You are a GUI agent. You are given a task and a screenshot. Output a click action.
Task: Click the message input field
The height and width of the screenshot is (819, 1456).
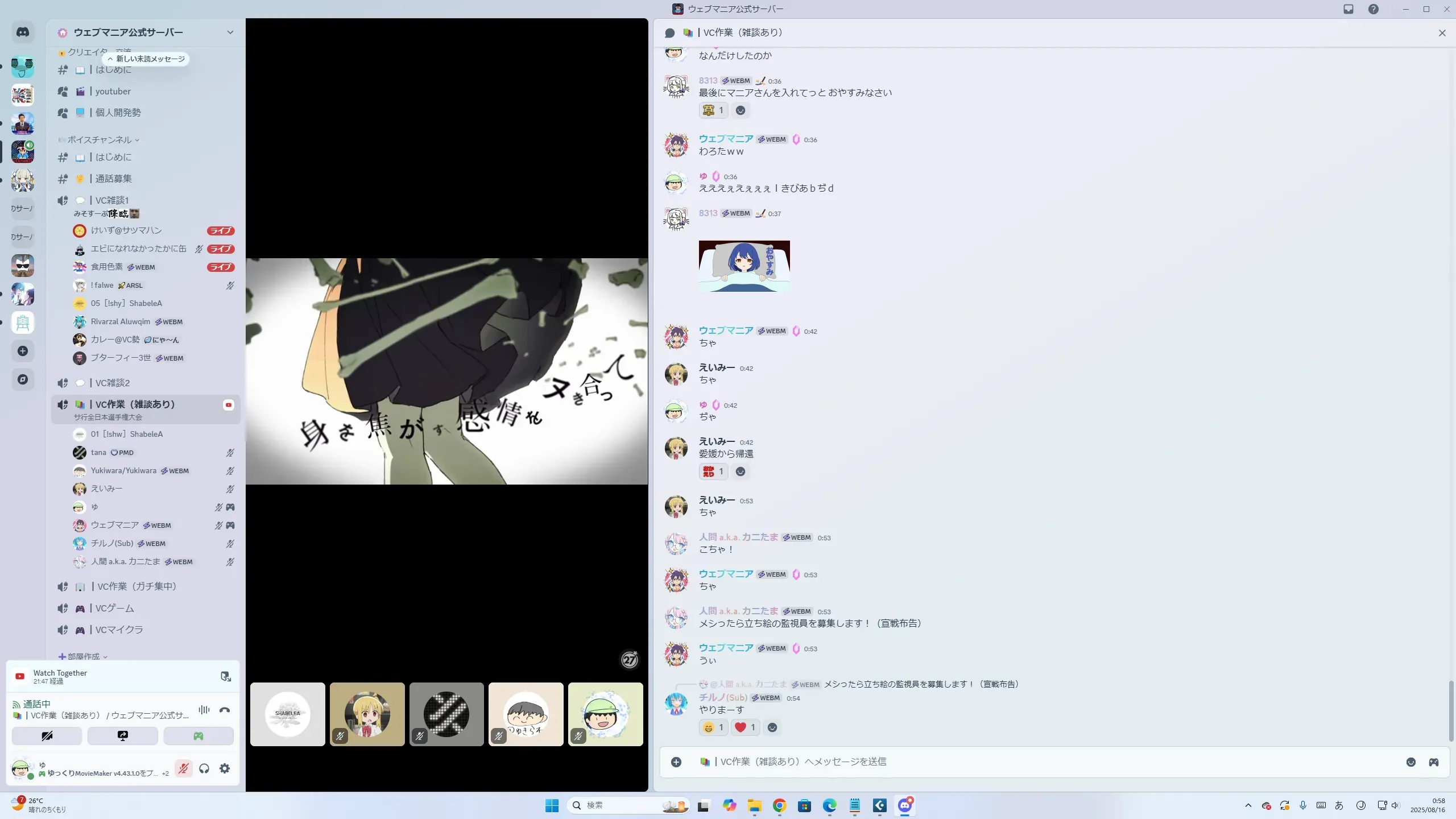(1024, 762)
